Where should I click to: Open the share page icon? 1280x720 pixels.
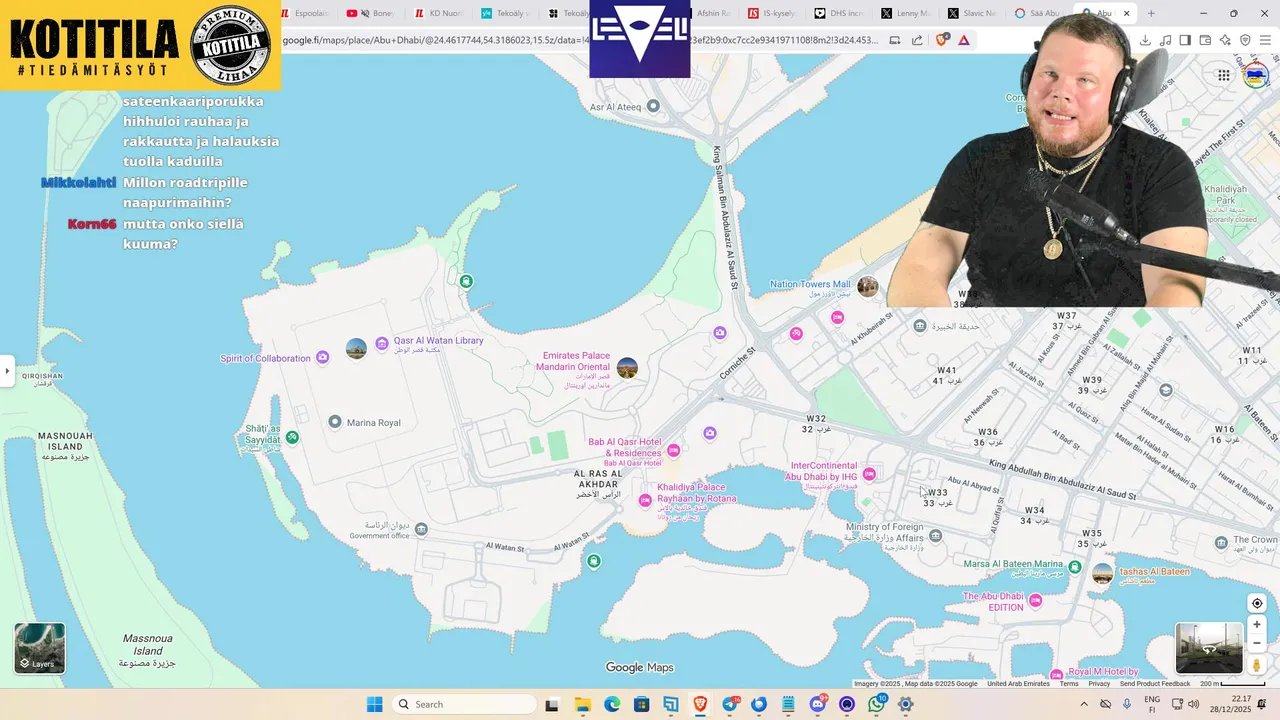[917, 40]
